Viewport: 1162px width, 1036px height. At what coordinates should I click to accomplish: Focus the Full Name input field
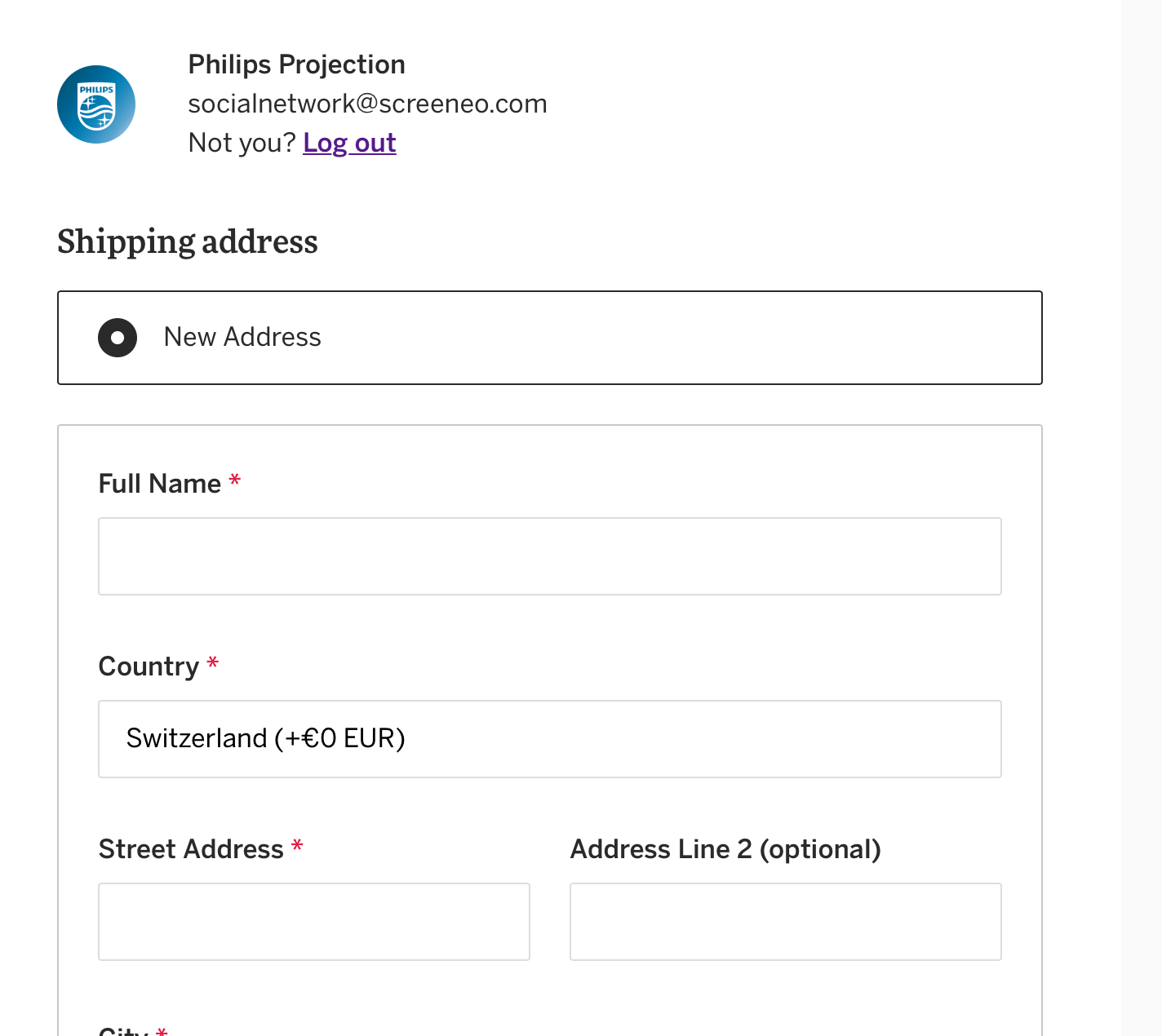[549, 556]
